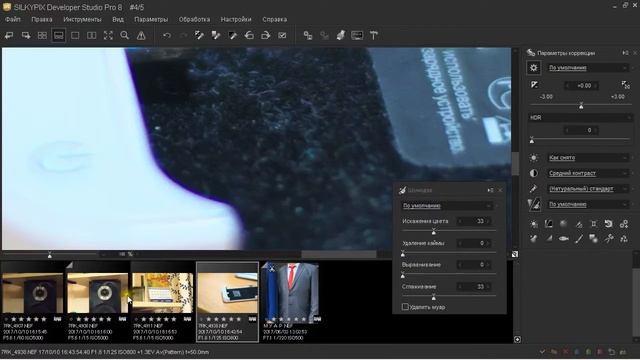Go to the previous image with the arrow

[9, 36]
